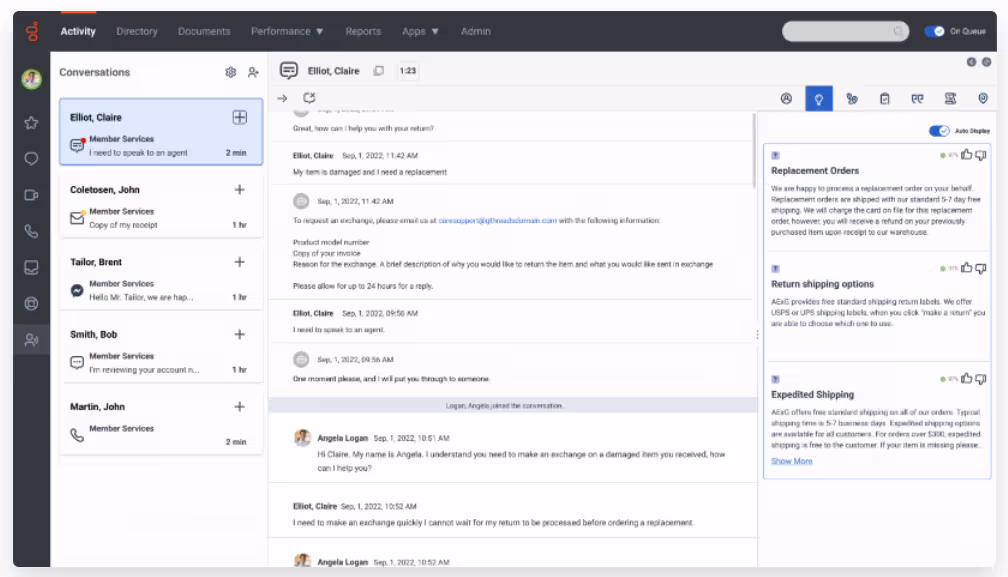Image resolution: width=1008 pixels, height=577 pixels.
Task: Select the lightbulb knowledge panel icon
Action: 819,98
